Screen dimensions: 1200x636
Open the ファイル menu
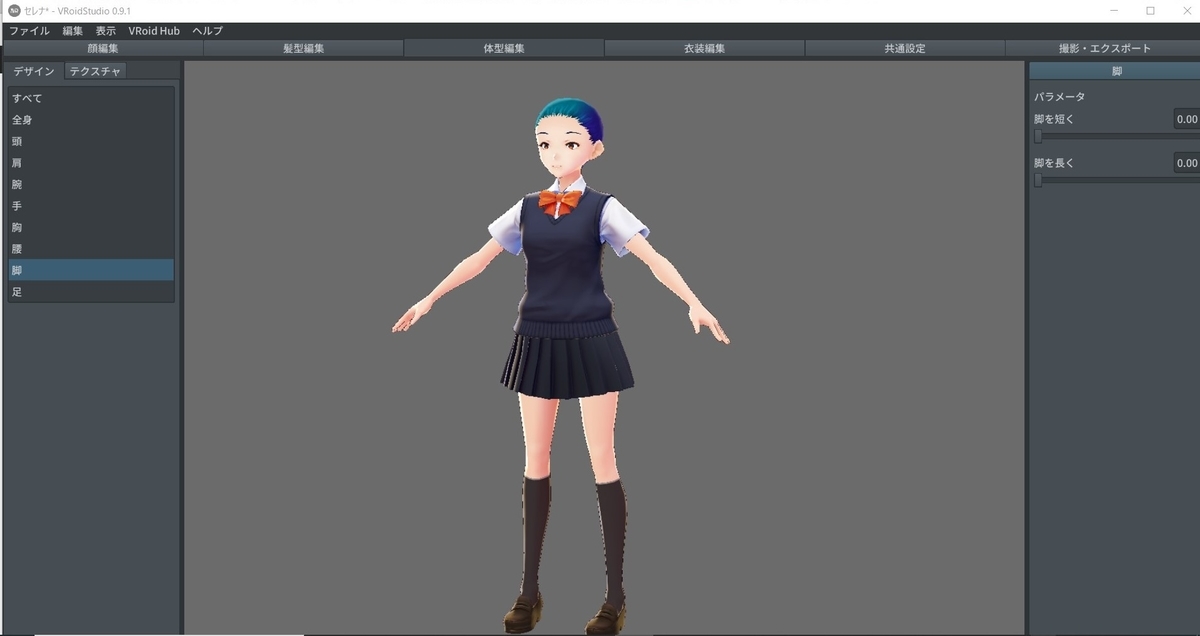[x=29, y=31]
